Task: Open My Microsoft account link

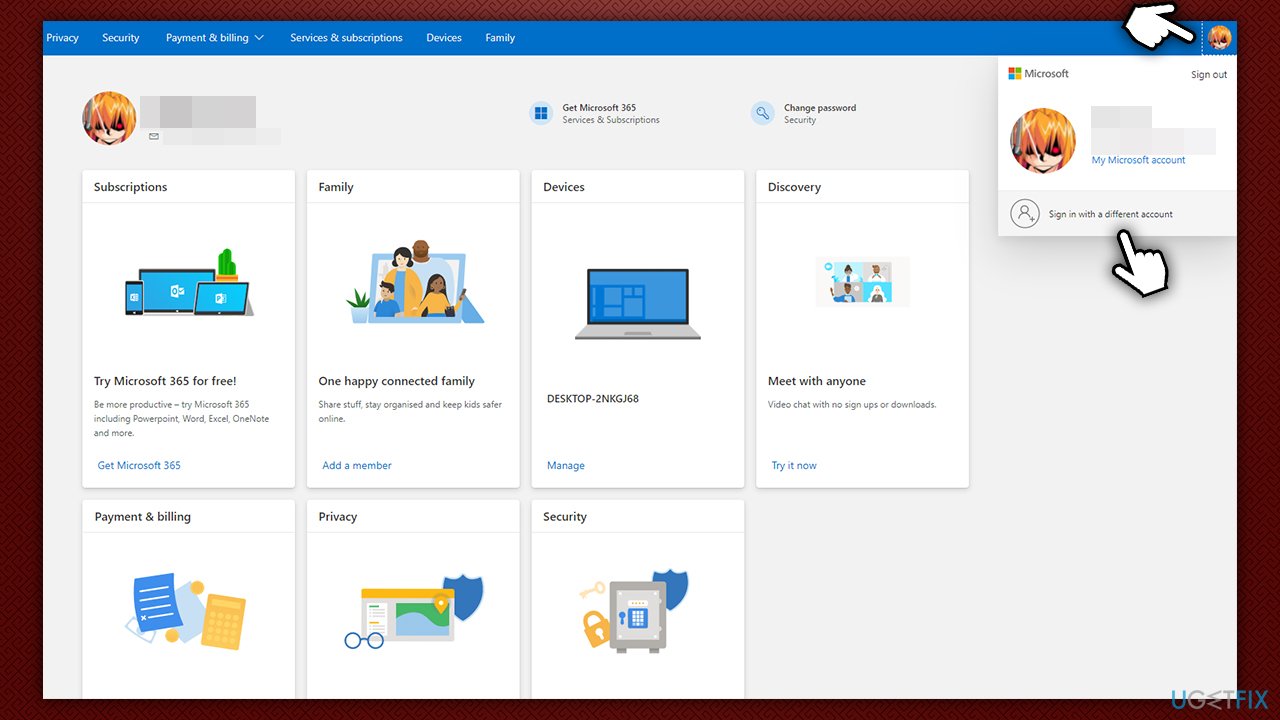Action: [x=1138, y=160]
